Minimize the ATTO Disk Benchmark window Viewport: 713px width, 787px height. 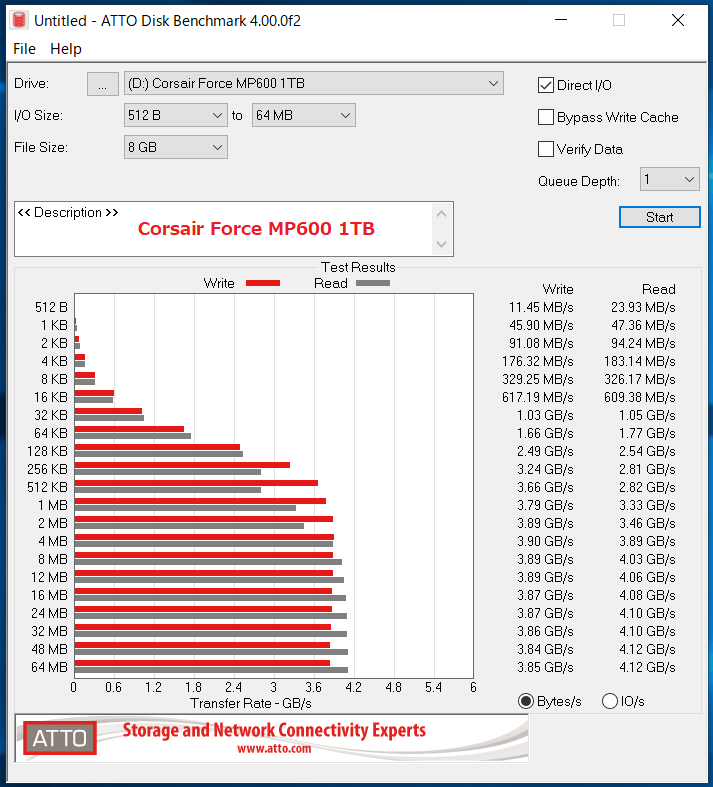coord(561,21)
